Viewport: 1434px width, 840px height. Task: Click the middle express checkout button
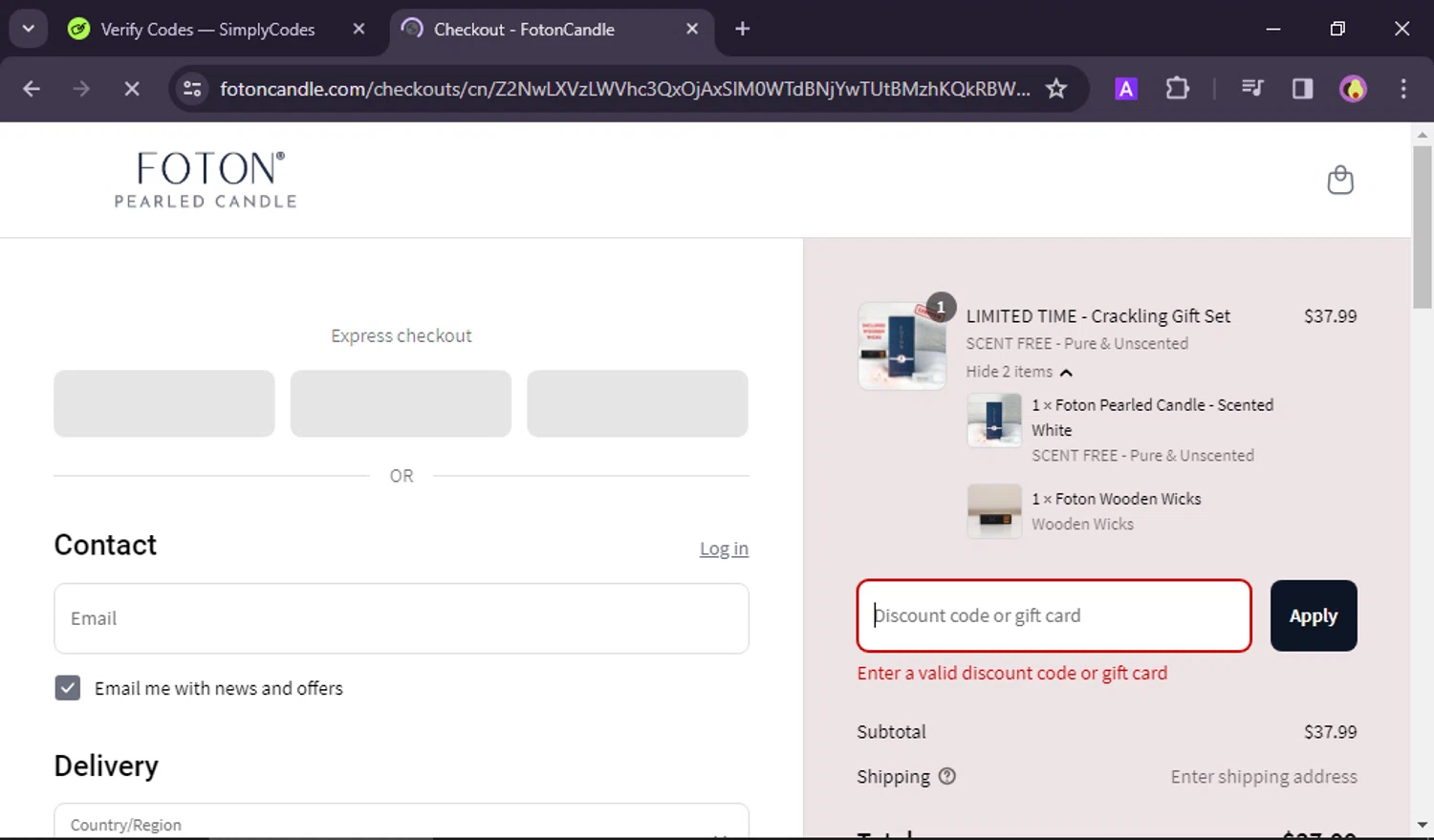[x=401, y=403]
